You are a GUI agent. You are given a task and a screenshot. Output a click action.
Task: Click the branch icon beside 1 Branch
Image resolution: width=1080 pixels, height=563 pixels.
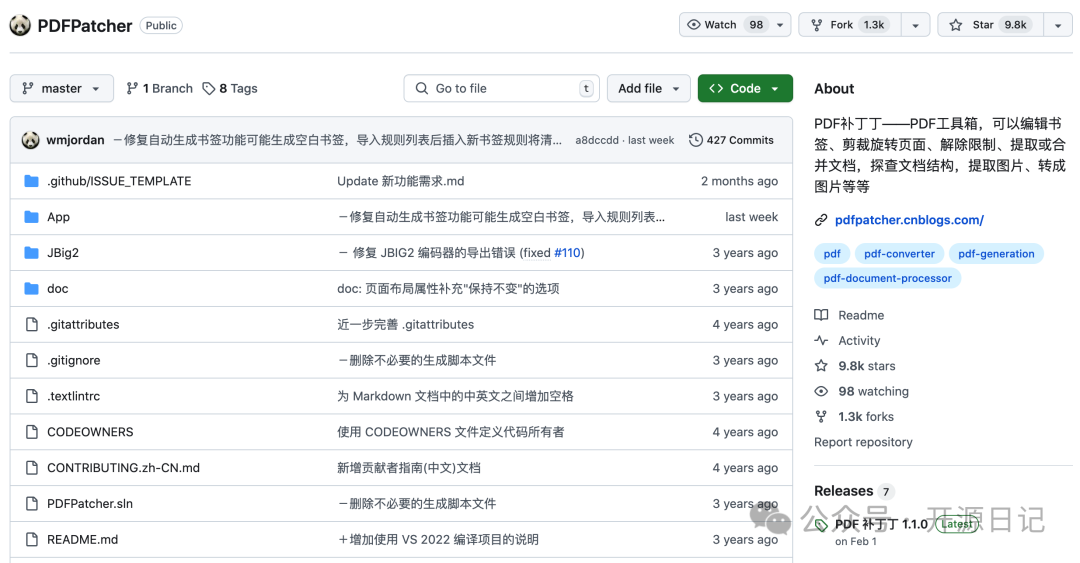click(132, 88)
